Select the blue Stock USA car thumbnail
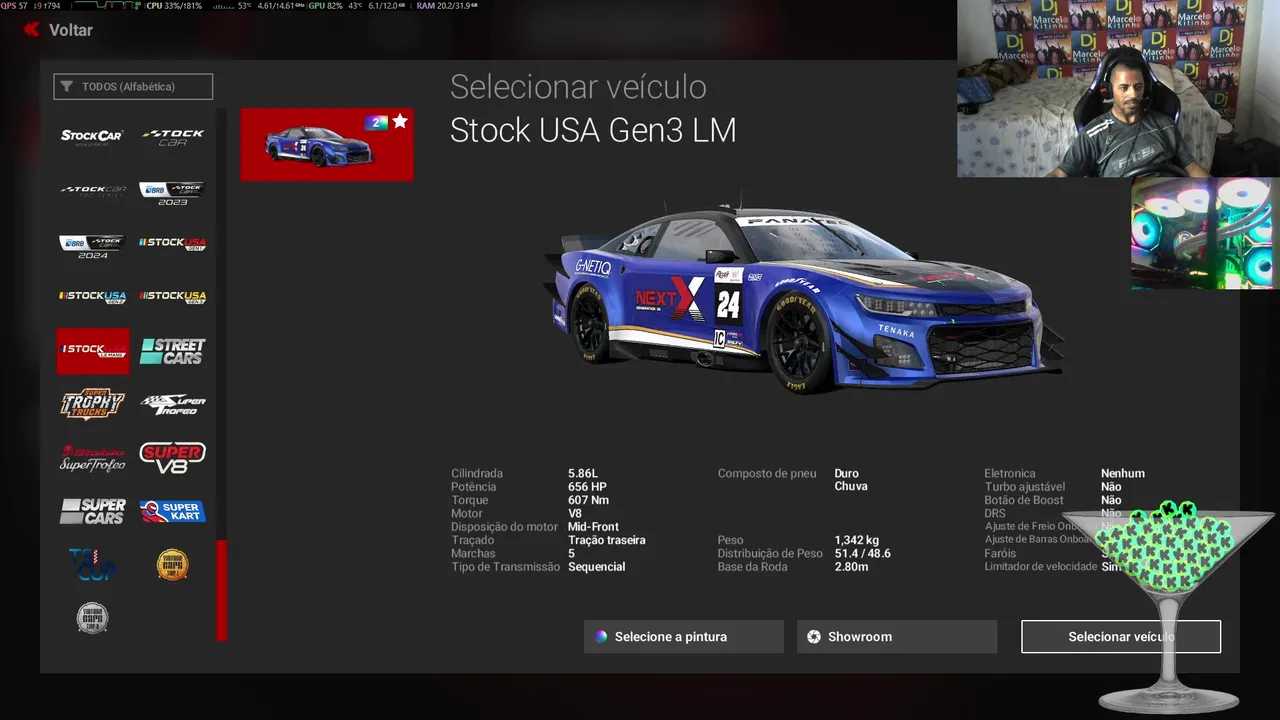This screenshot has height=720, width=1280. pyautogui.click(x=326, y=145)
